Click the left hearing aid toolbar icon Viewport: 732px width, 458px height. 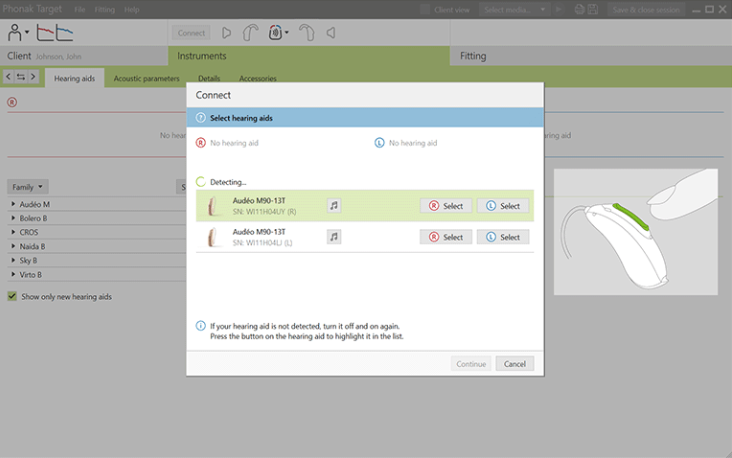[x=306, y=33]
